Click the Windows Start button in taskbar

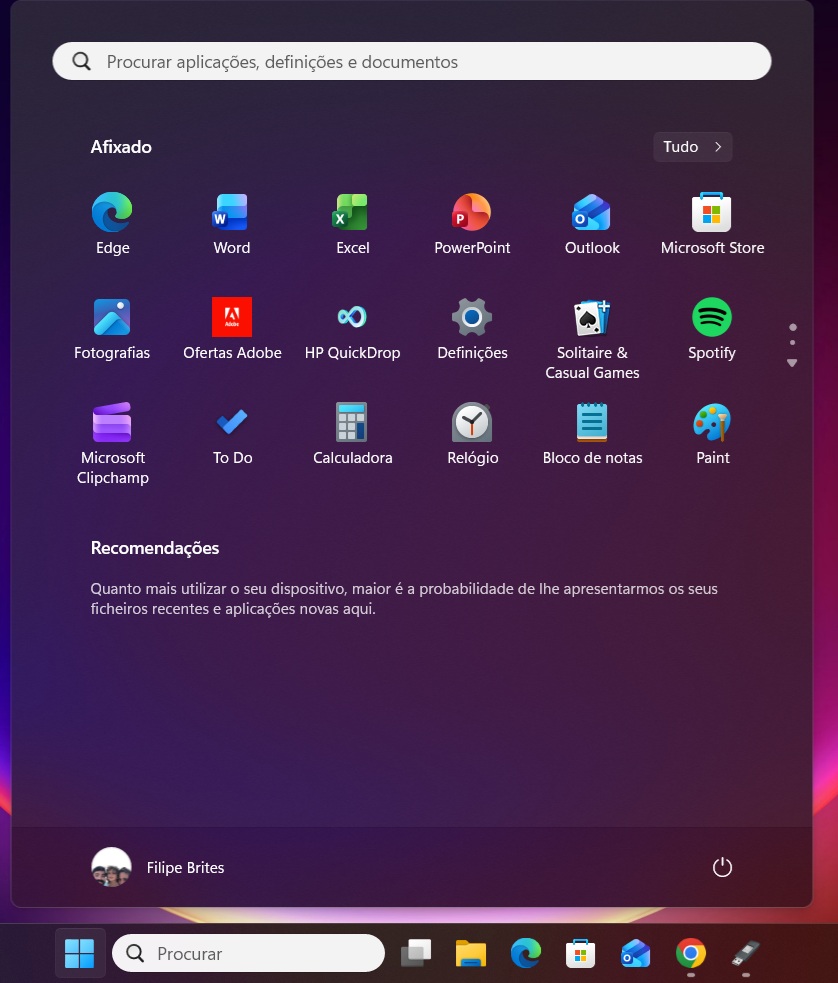[x=79, y=954]
